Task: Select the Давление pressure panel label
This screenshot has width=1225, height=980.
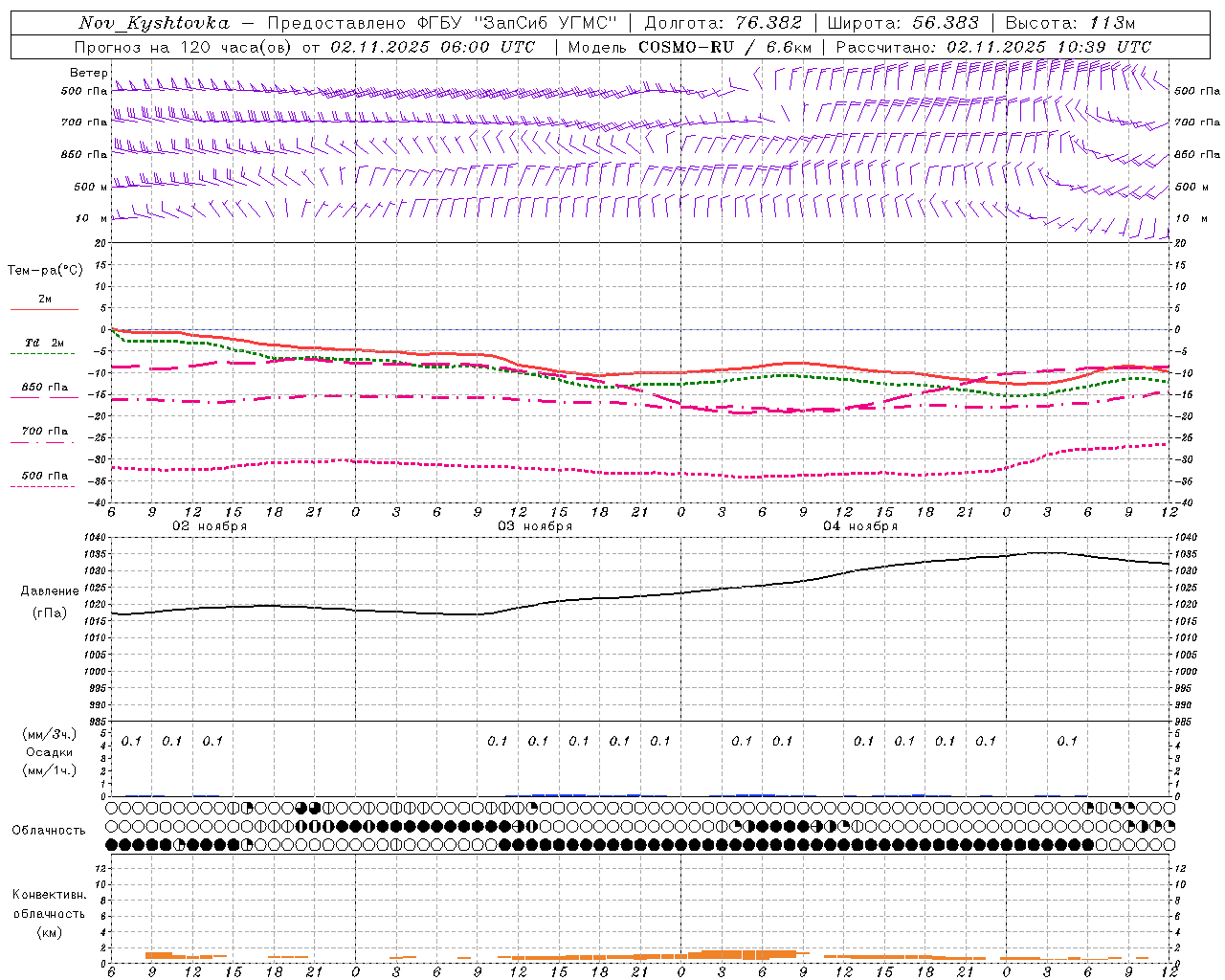Action: pos(50,591)
